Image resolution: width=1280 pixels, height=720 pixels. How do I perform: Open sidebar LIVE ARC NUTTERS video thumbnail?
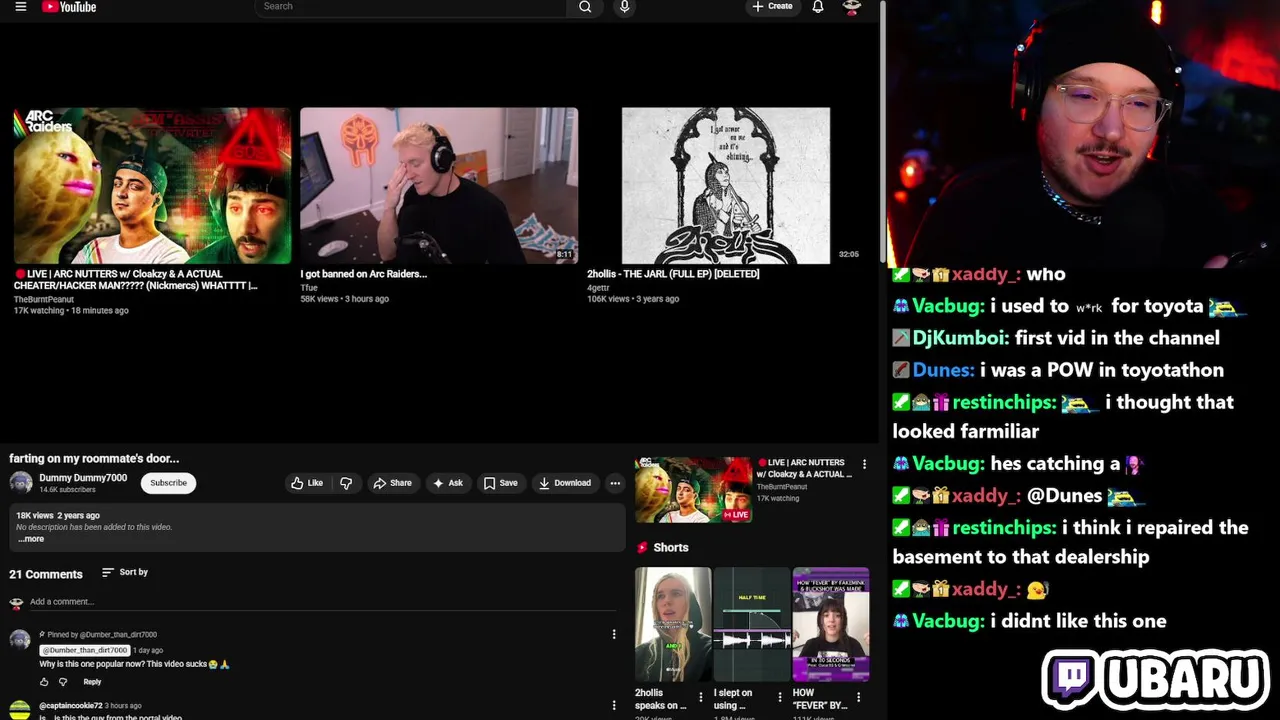(693, 490)
